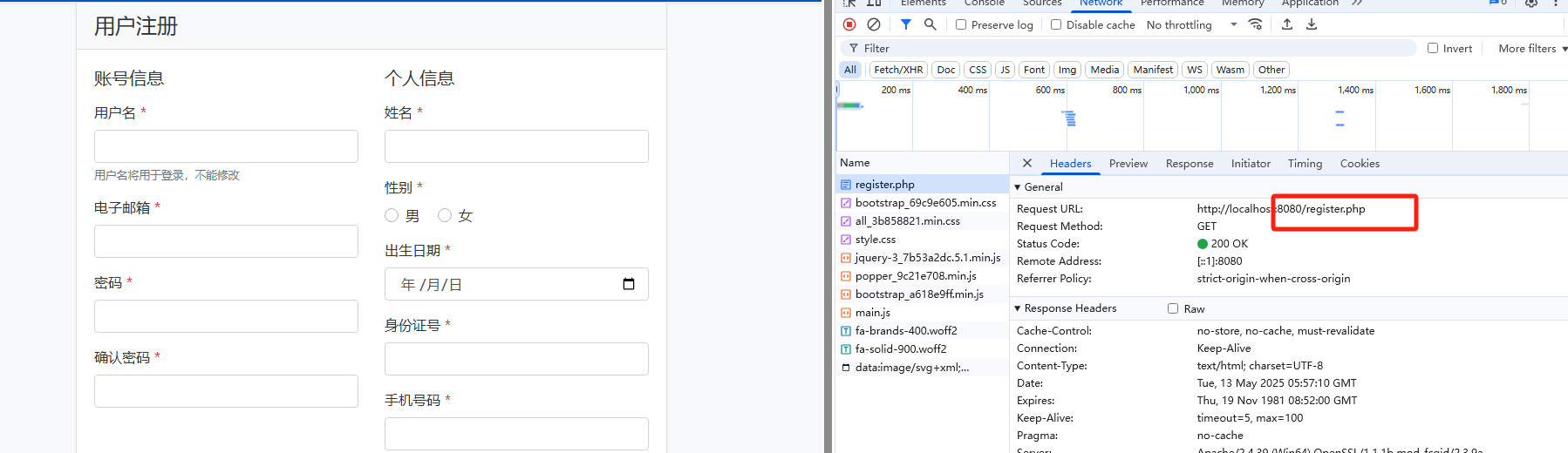Open the Performance panel
This screenshot has width=1568, height=453.
point(1172,3)
